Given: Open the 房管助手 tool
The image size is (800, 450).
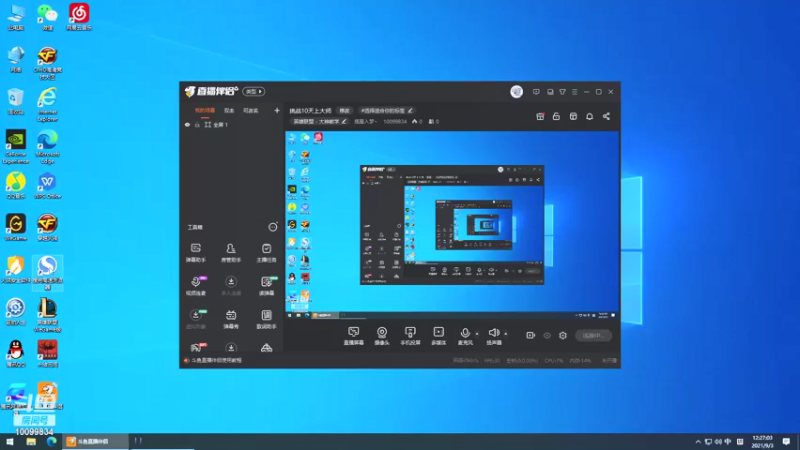Looking at the screenshot, I should 231,253.
